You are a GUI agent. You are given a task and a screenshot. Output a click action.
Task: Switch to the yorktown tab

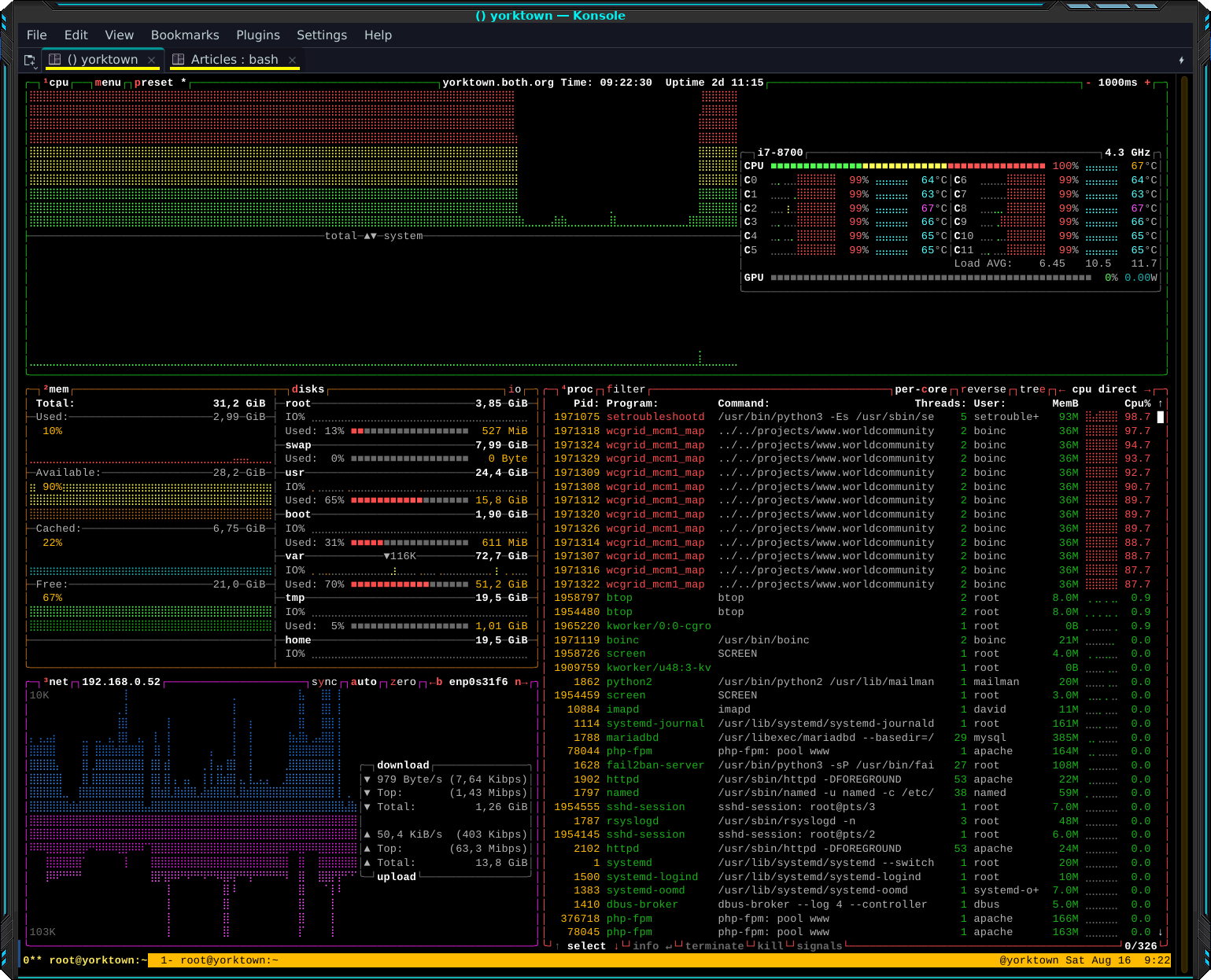coord(103,60)
